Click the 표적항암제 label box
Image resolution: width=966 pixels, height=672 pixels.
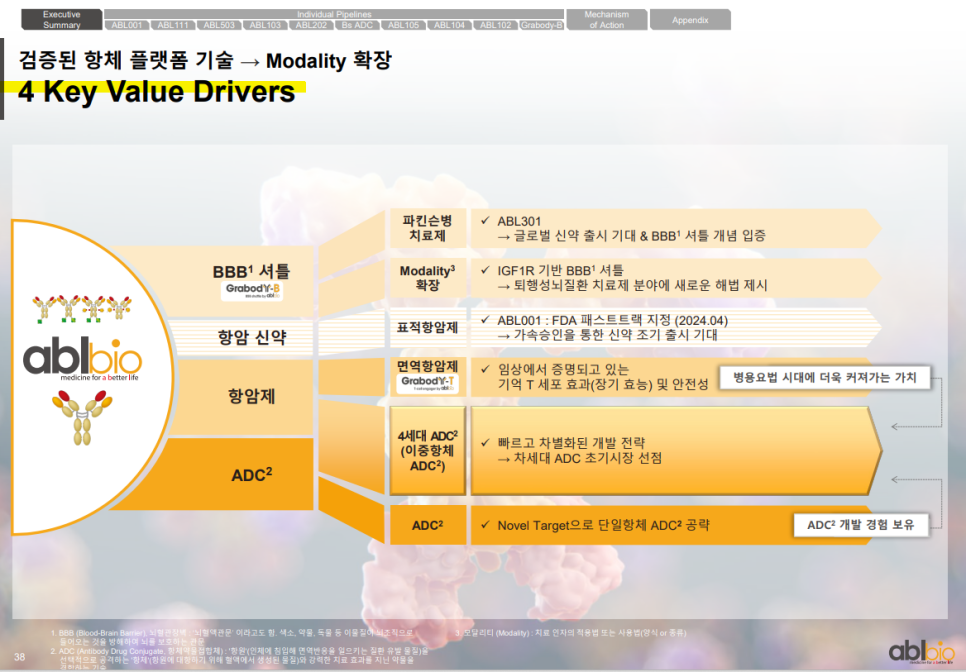pos(428,328)
